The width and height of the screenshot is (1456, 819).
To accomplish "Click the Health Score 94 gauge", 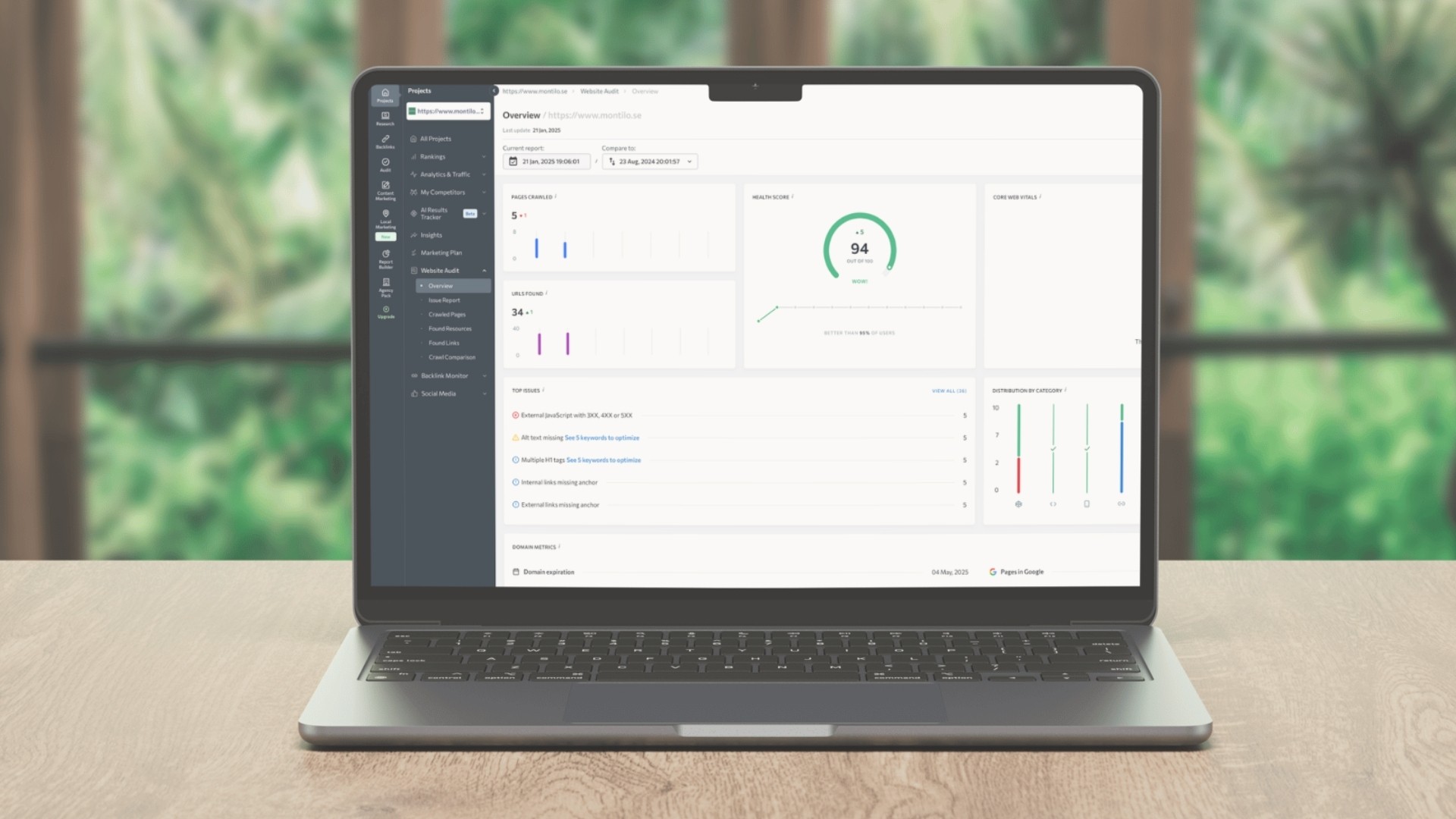I will click(859, 248).
